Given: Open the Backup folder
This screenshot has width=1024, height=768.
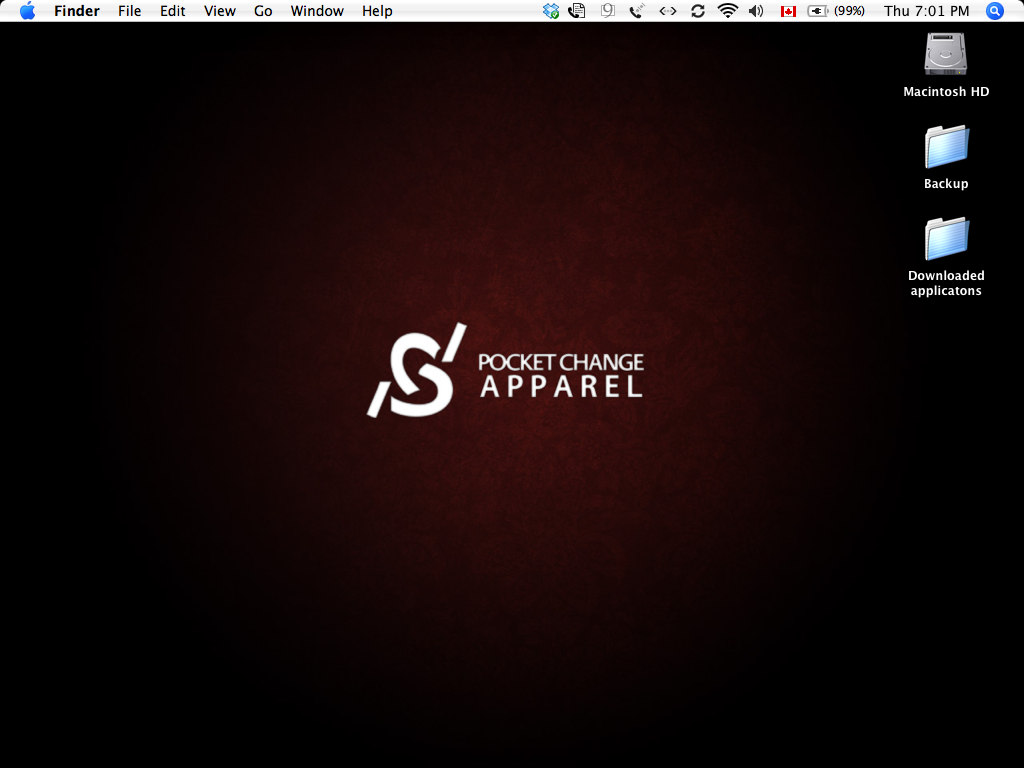Looking at the screenshot, I should [x=944, y=148].
